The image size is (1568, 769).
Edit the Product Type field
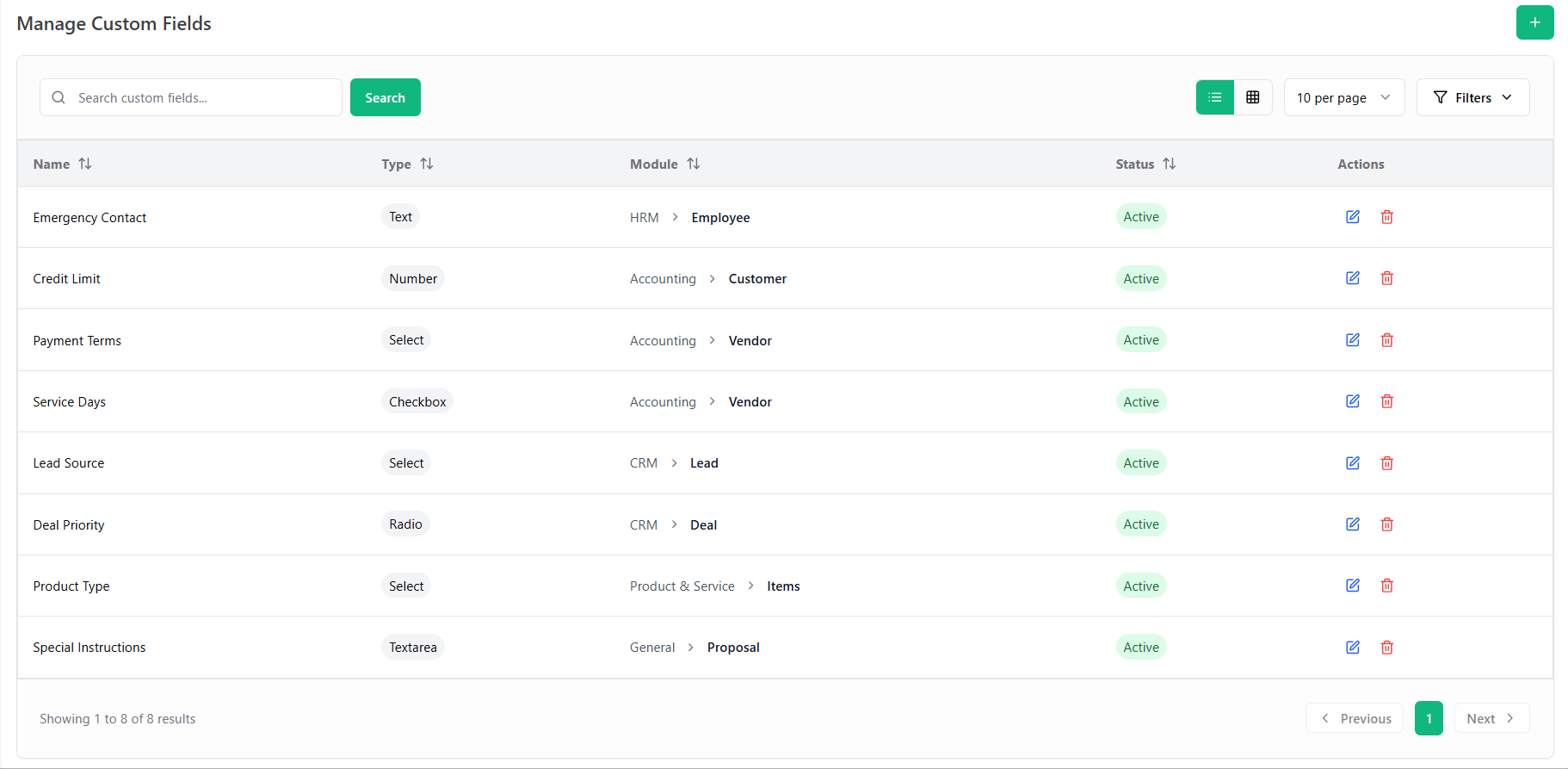1353,586
